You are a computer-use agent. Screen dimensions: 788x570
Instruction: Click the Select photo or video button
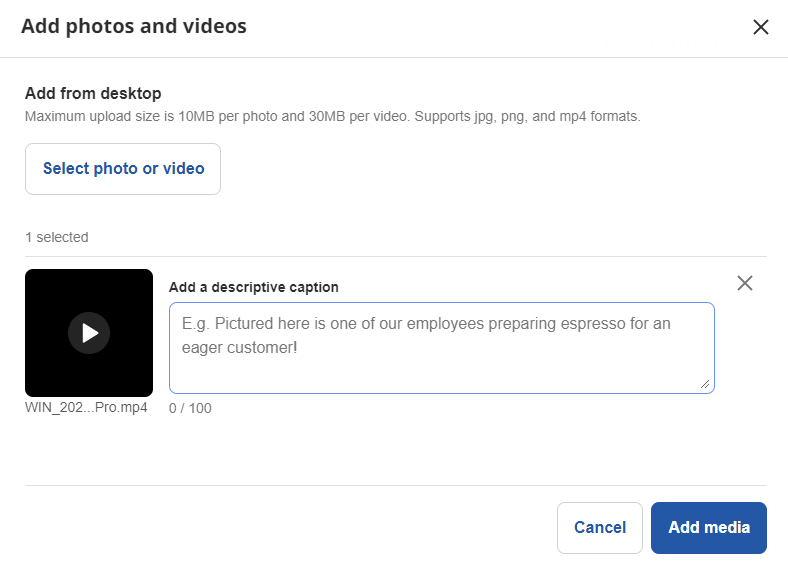[x=123, y=169]
